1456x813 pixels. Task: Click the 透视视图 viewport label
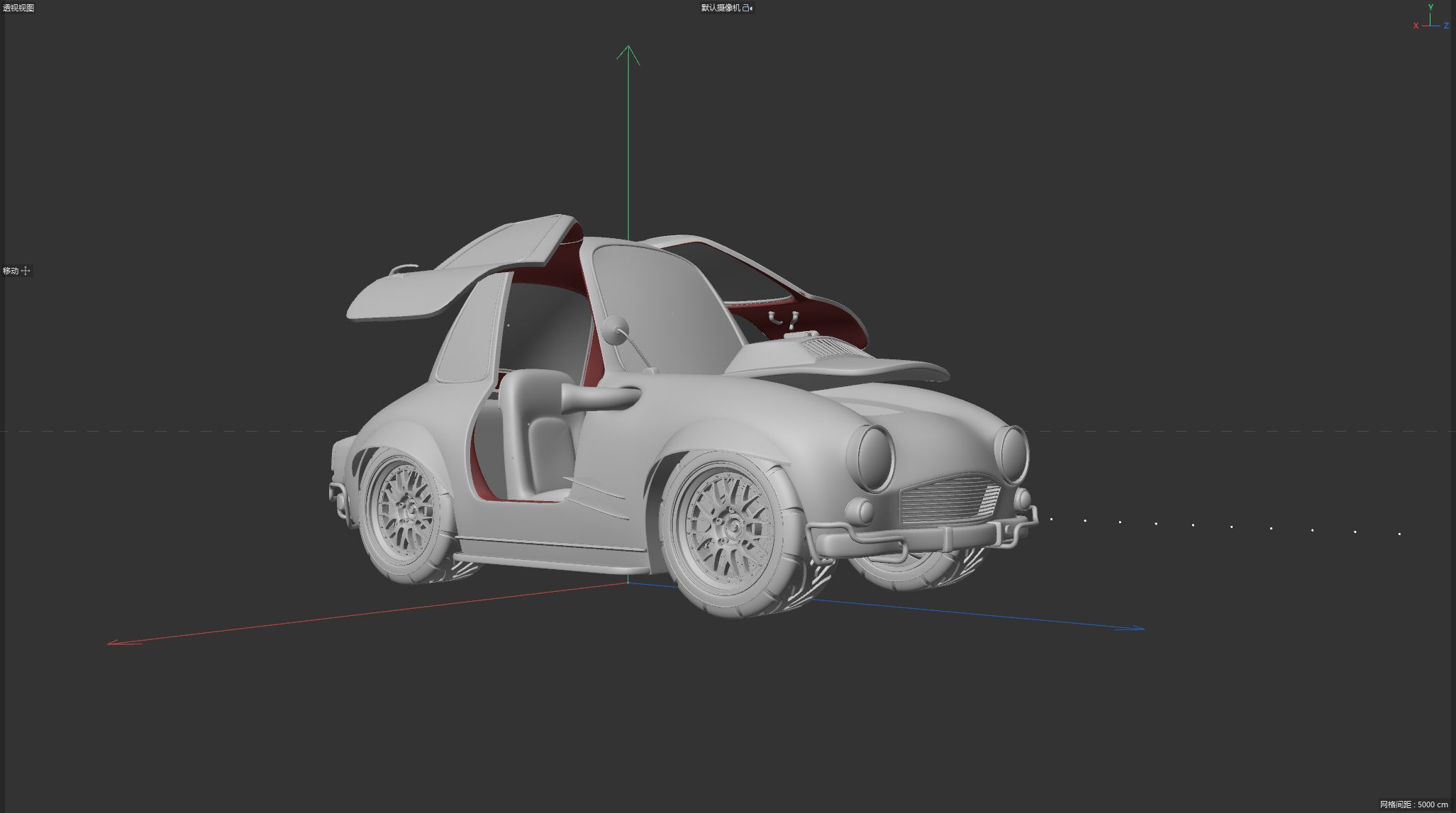pyautogui.click(x=18, y=8)
